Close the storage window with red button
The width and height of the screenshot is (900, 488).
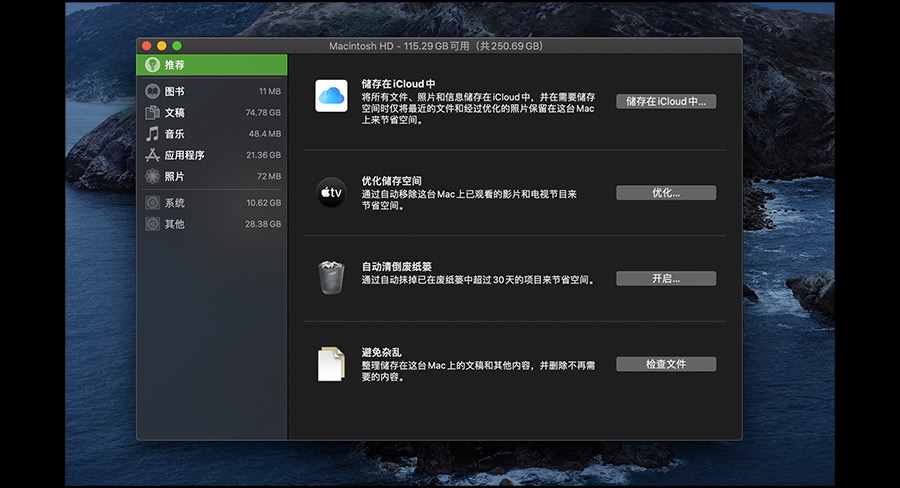[x=147, y=46]
